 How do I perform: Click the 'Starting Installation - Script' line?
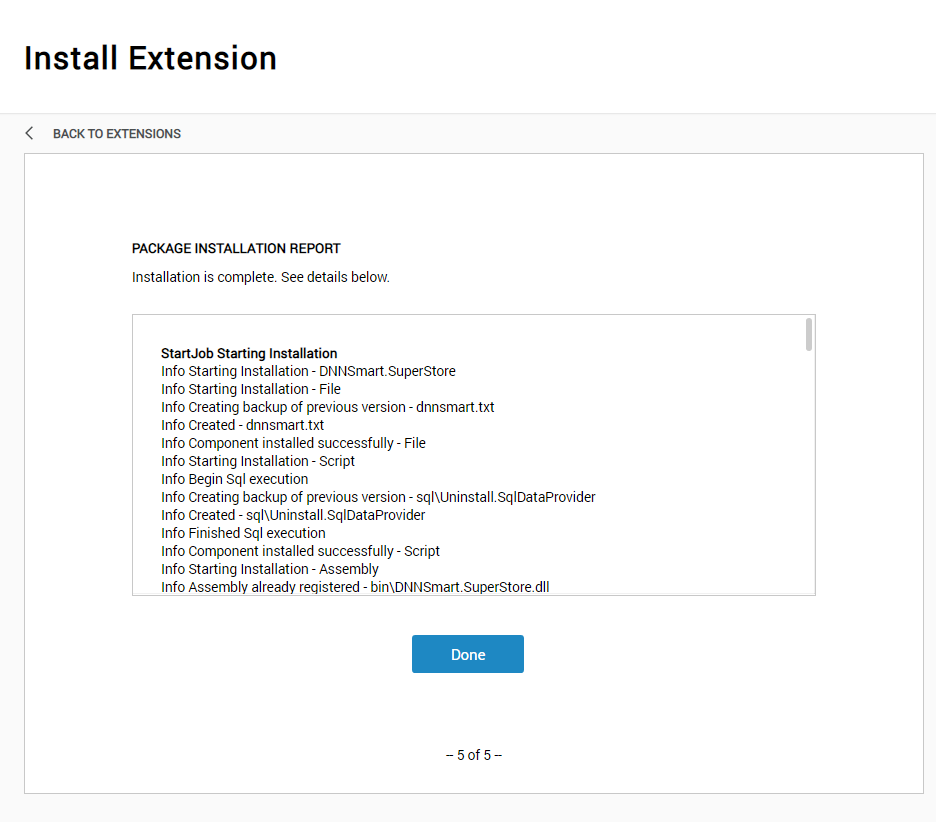pos(258,461)
